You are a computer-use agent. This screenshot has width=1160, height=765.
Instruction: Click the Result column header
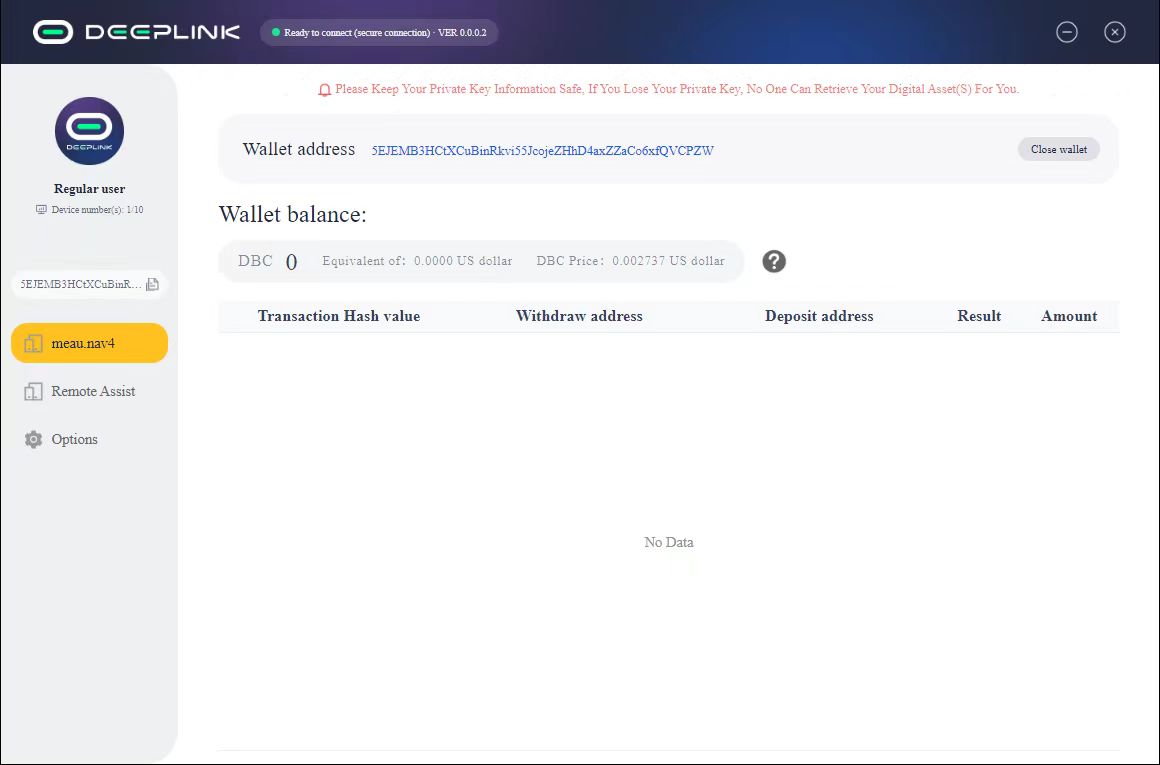[x=978, y=316]
